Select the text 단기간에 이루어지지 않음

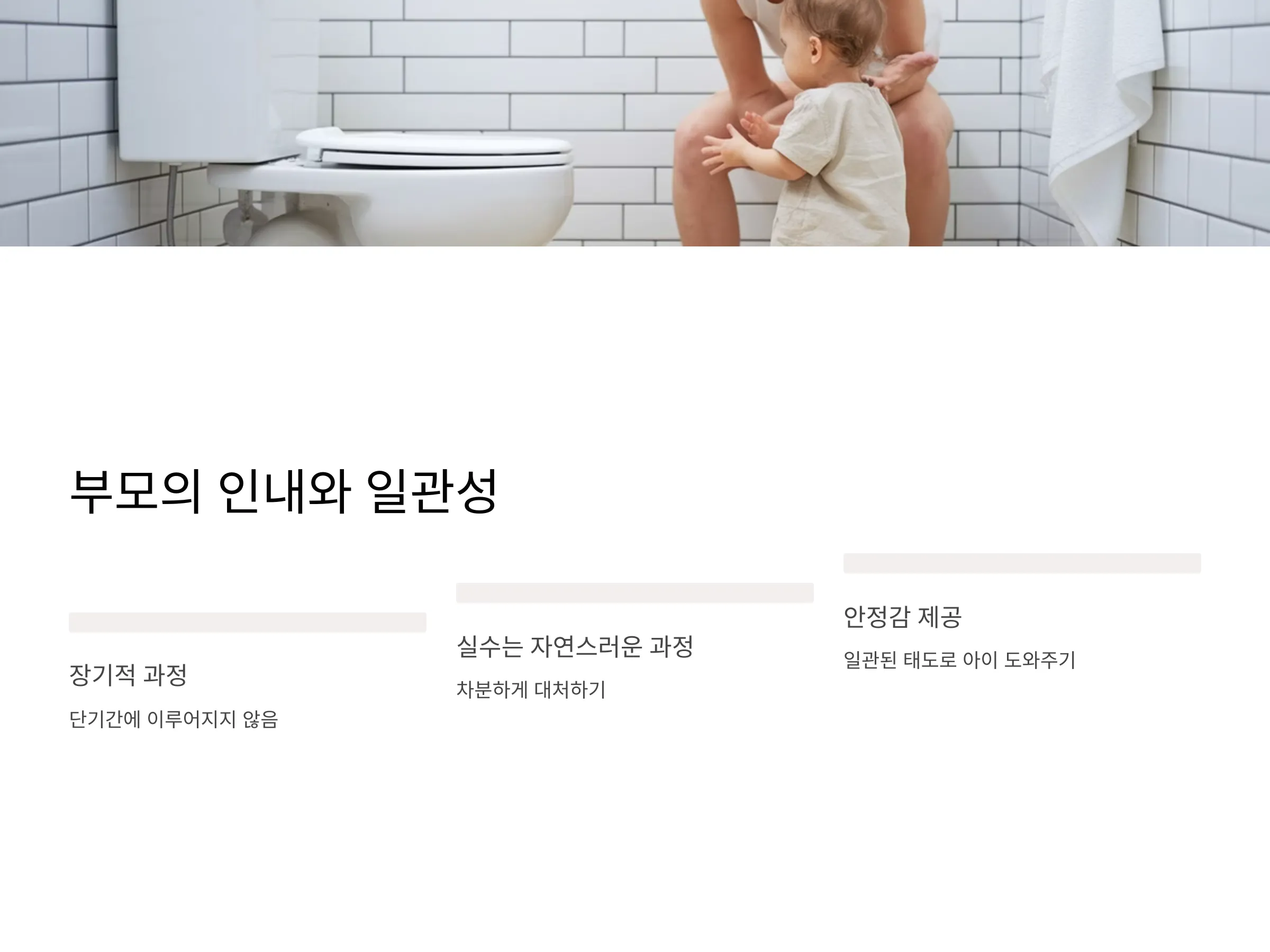(174, 719)
